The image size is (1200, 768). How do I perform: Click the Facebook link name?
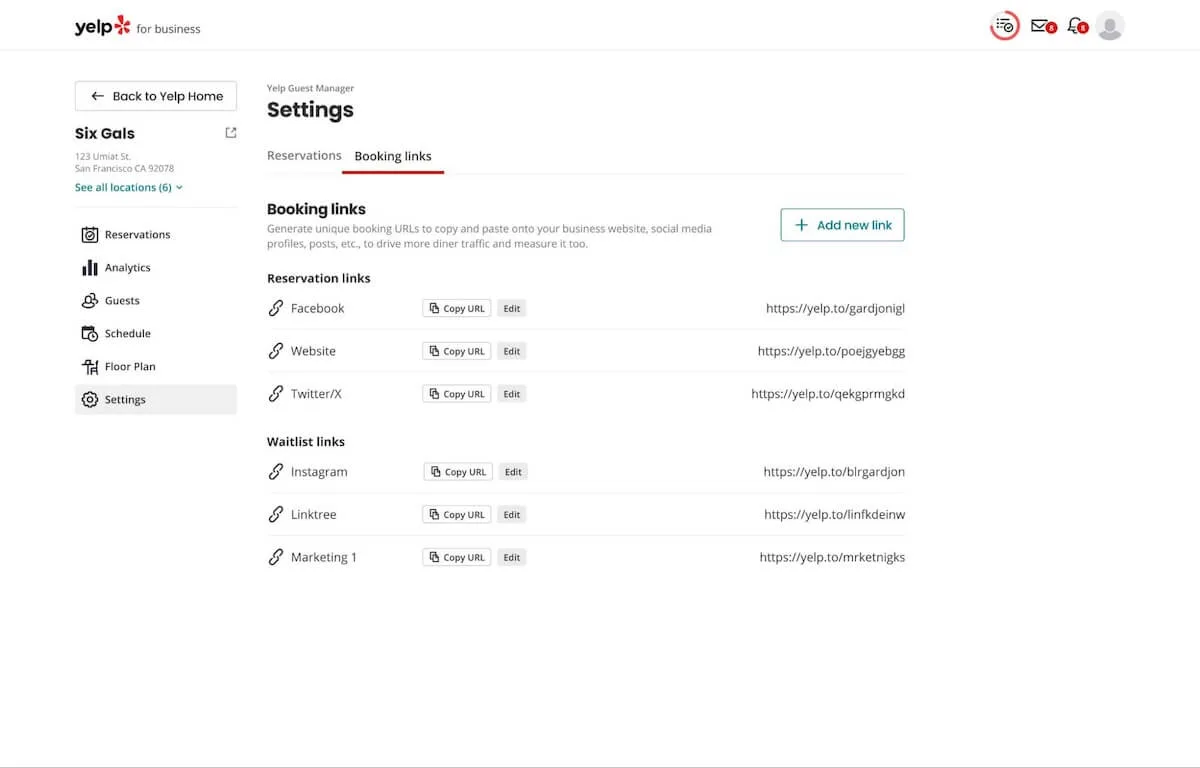(318, 309)
